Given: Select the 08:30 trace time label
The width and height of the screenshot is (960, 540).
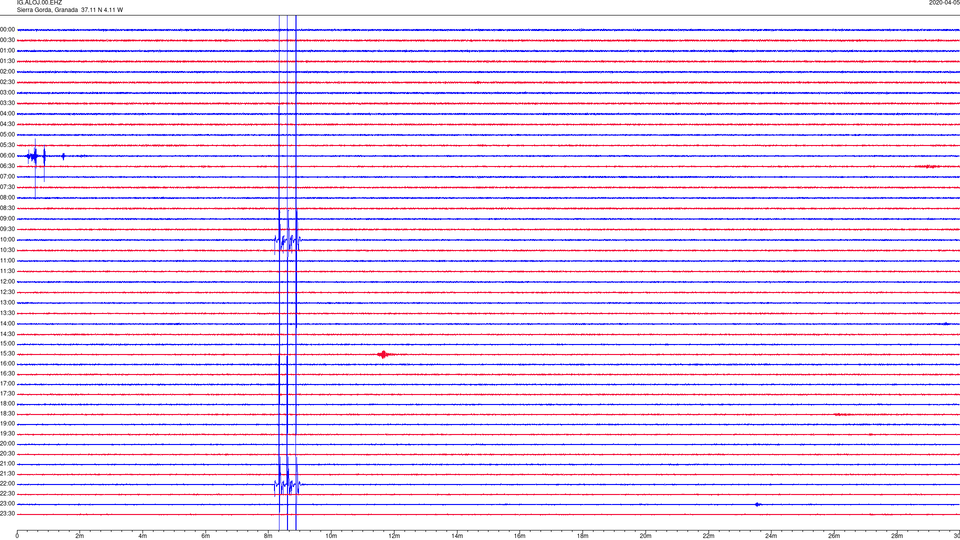Looking at the screenshot, I should pos(7,208).
